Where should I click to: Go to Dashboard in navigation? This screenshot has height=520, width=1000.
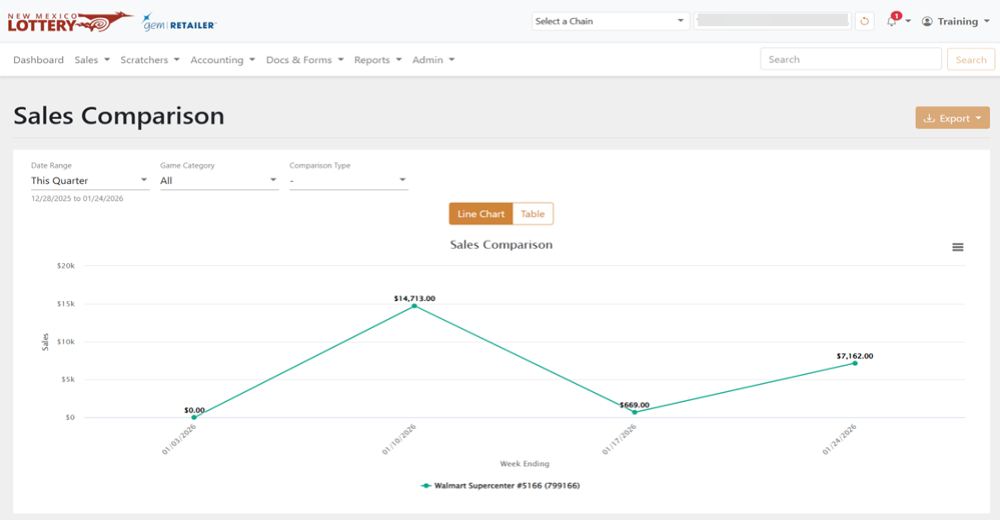[x=38, y=59]
